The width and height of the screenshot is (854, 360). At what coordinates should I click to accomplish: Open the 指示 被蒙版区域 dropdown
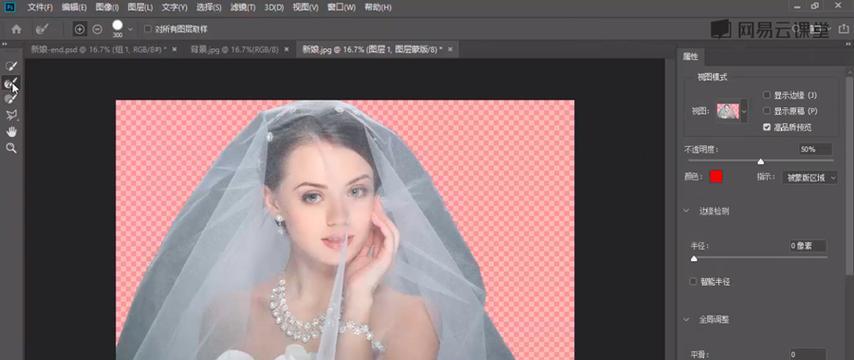pos(810,178)
